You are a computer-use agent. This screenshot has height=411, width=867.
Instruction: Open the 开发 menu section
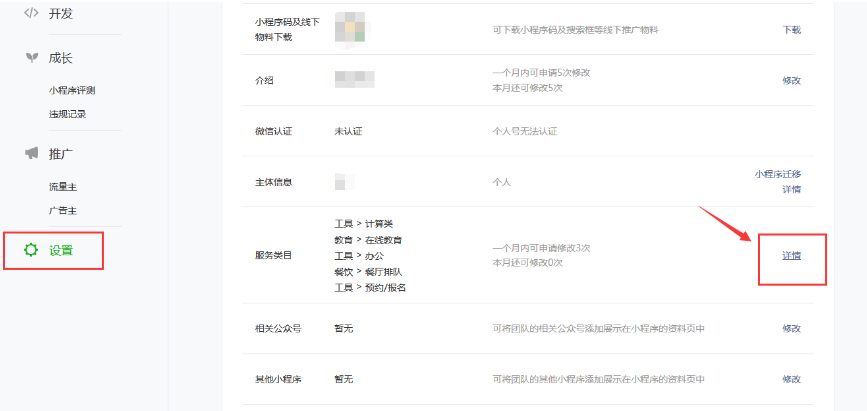coord(60,13)
